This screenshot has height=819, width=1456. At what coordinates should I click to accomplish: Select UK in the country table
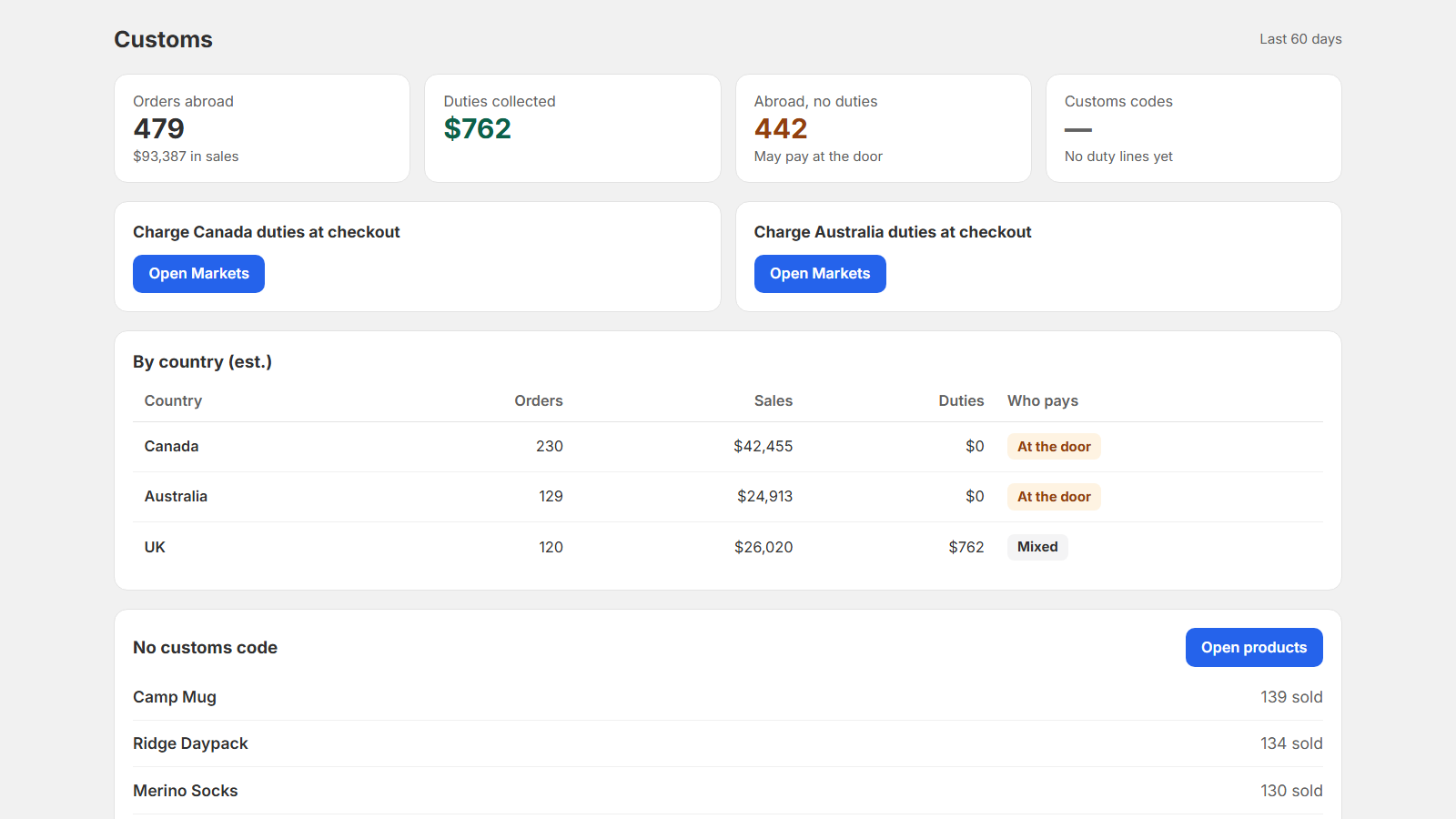click(155, 547)
